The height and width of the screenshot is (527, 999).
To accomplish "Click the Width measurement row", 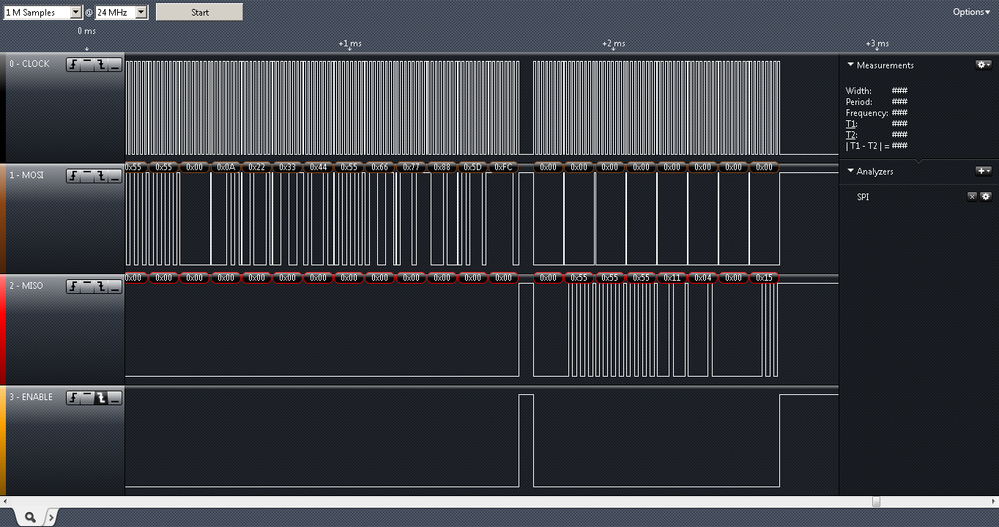I will (x=877, y=90).
